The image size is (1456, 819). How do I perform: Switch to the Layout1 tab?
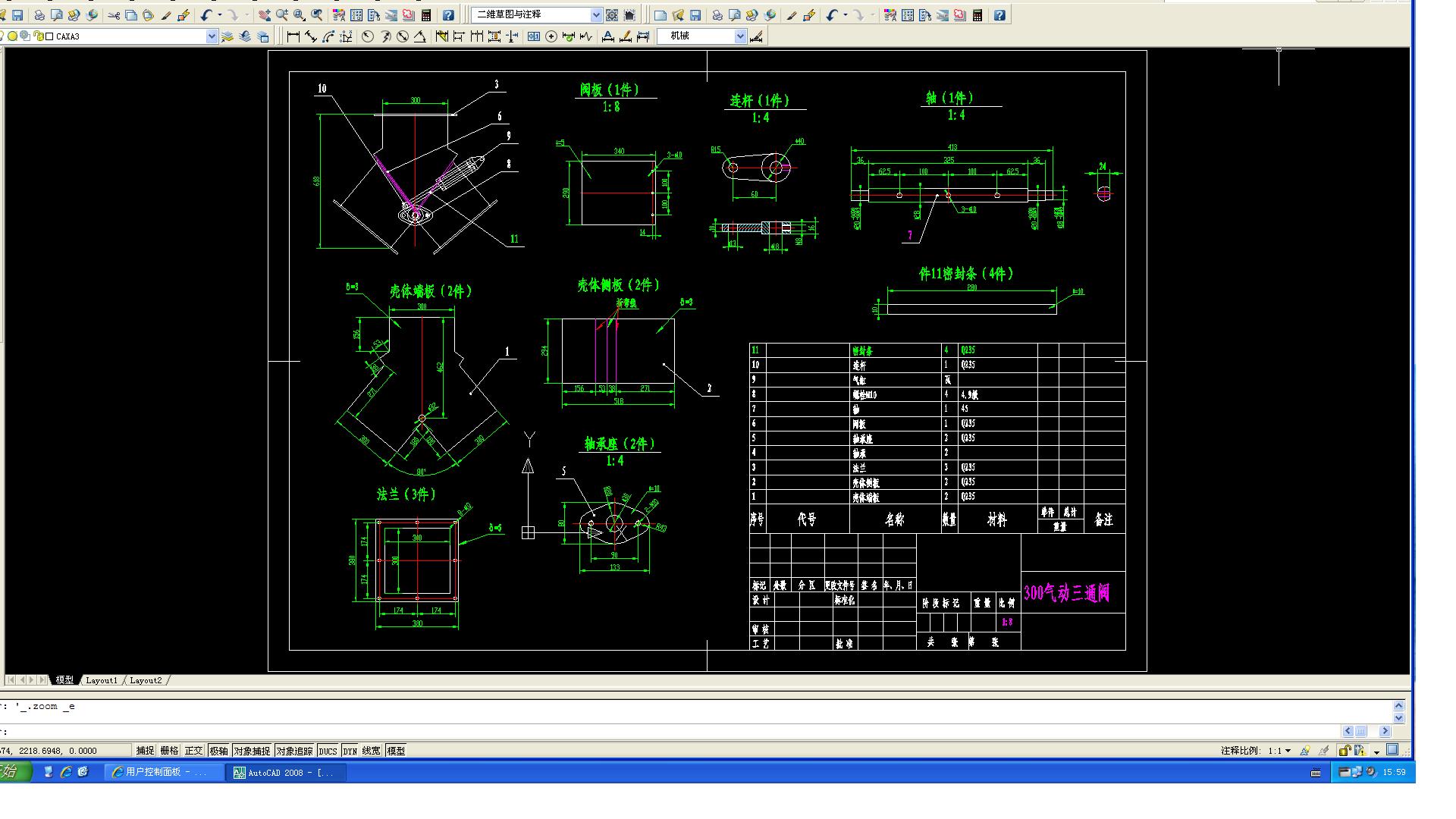pos(102,680)
